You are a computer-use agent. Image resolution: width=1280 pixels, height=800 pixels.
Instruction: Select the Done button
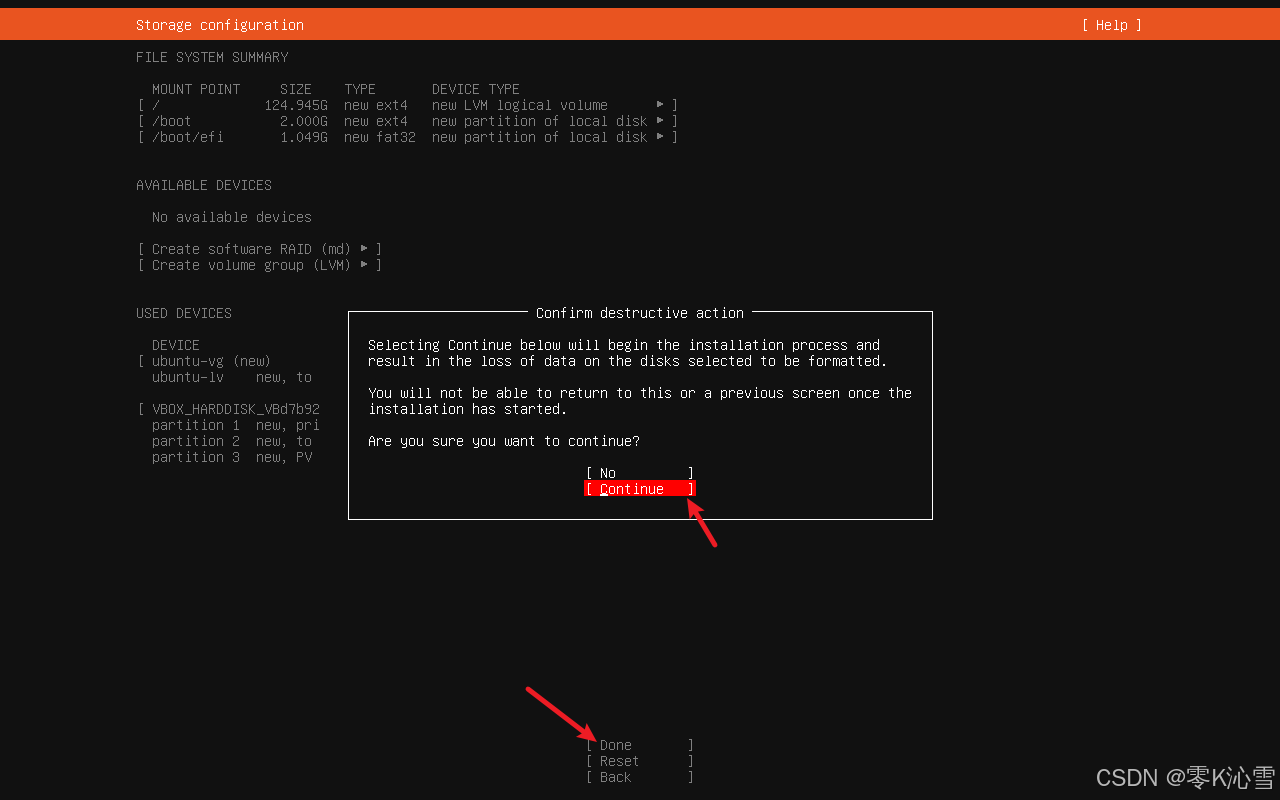point(640,745)
